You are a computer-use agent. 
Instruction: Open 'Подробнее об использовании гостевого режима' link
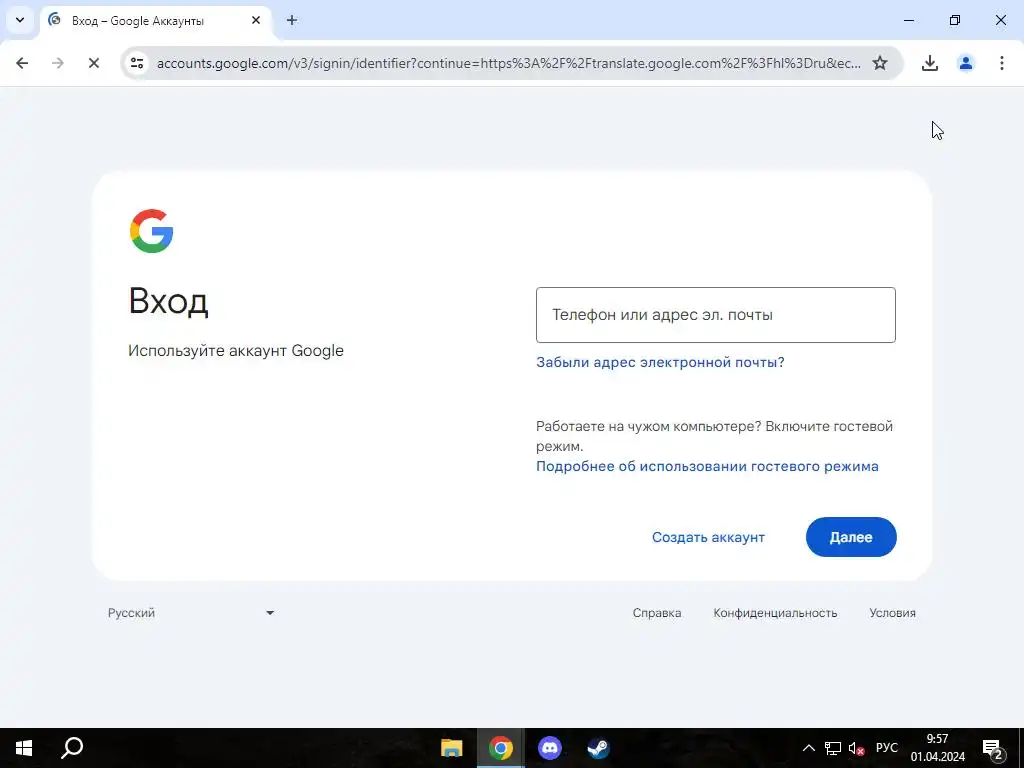(x=707, y=466)
